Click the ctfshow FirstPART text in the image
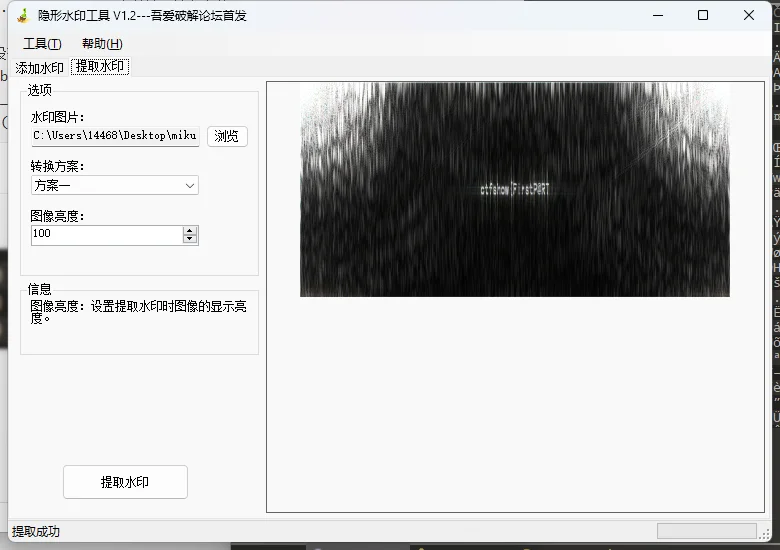The image size is (780, 550). tap(514, 189)
